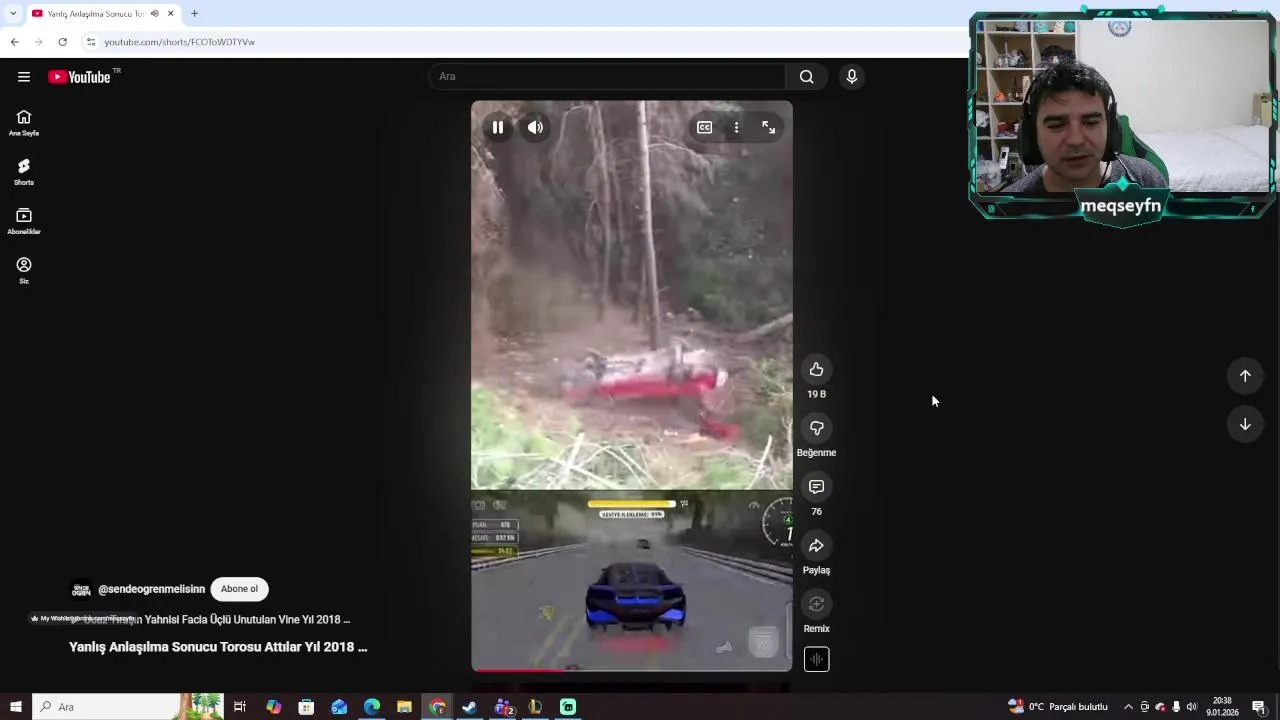Open the Windows Start menu
The height and width of the screenshot is (720, 1280).
[15, 707]
